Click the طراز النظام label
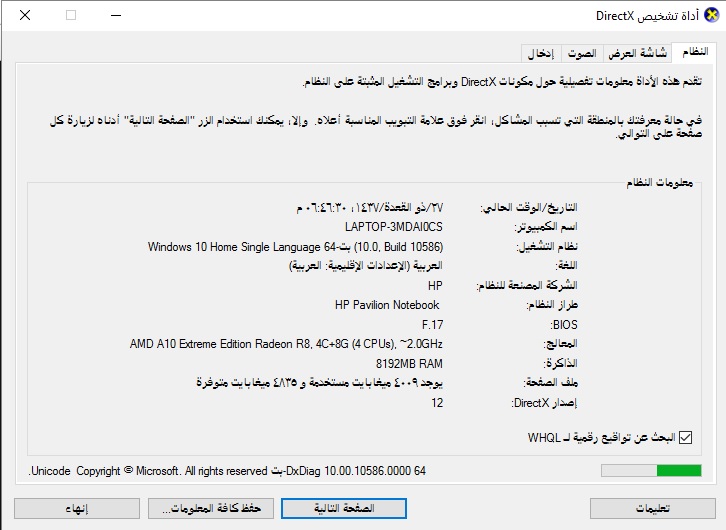The height and width of the screenshot is (530, 726). coord(552,305)
